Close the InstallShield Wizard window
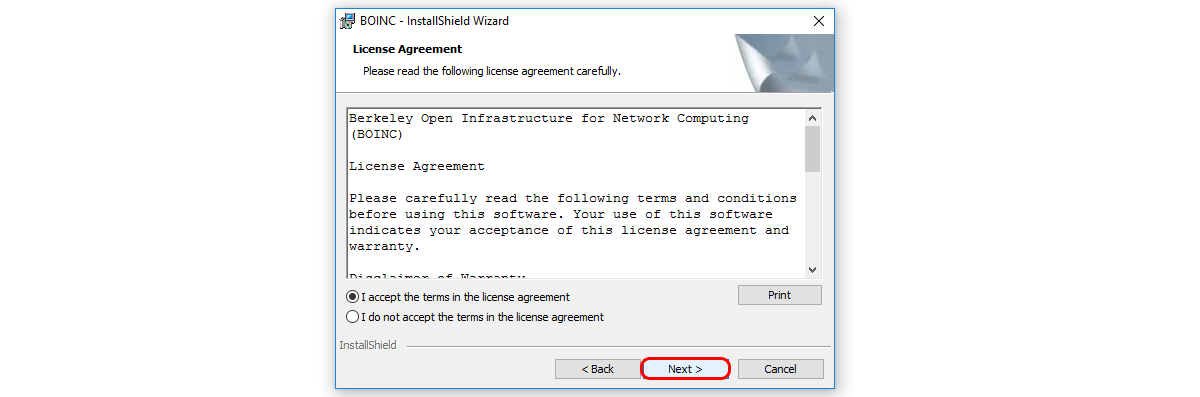1200x397 pixels. coord(819,20)
